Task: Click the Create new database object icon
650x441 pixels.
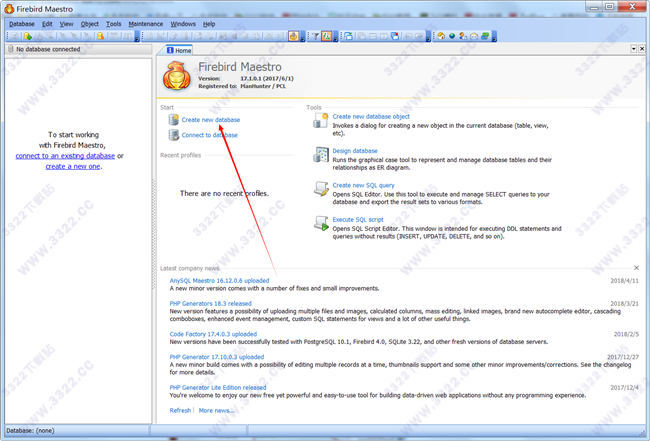Action: pyautogui.click(x=320, y=120)
